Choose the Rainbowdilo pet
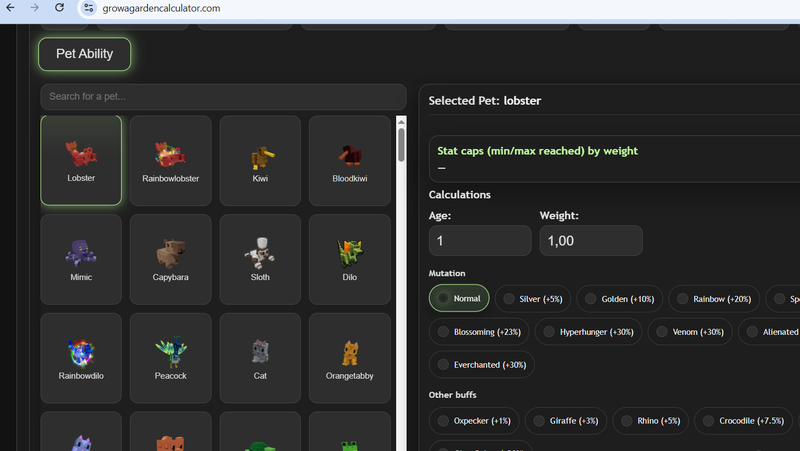The image size is (800, 451). click(81, 358)
